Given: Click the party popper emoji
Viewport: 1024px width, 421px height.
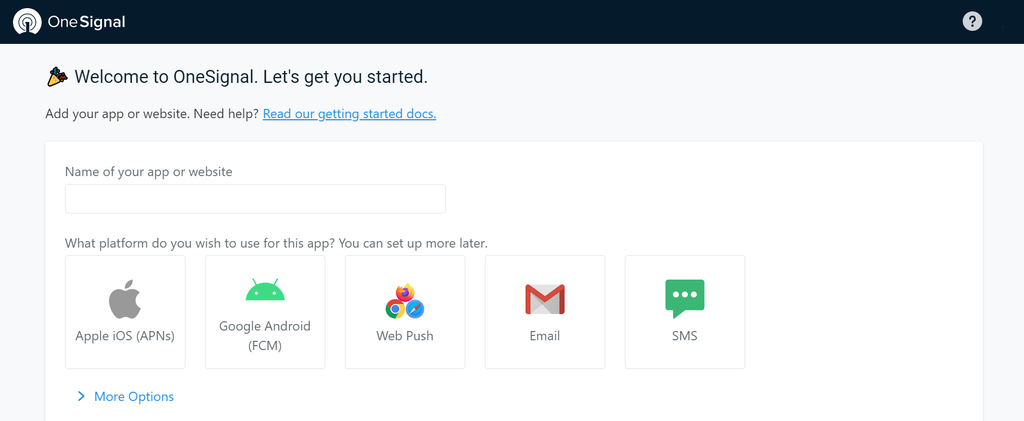Looking at the screenshot, I should click(x=57, y=77).
